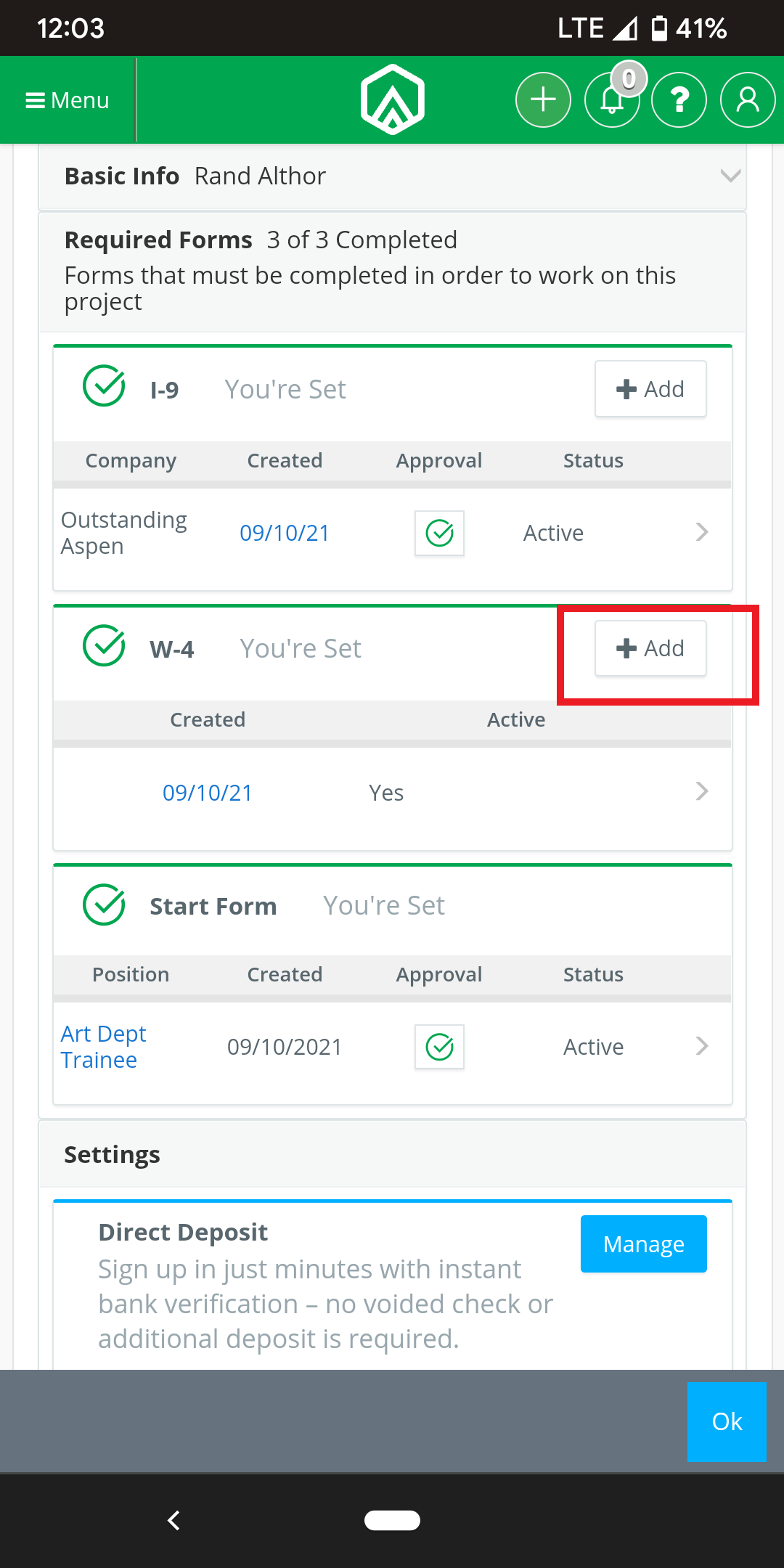Click the W-4 green checkmark icon

(x=104, y=645)
